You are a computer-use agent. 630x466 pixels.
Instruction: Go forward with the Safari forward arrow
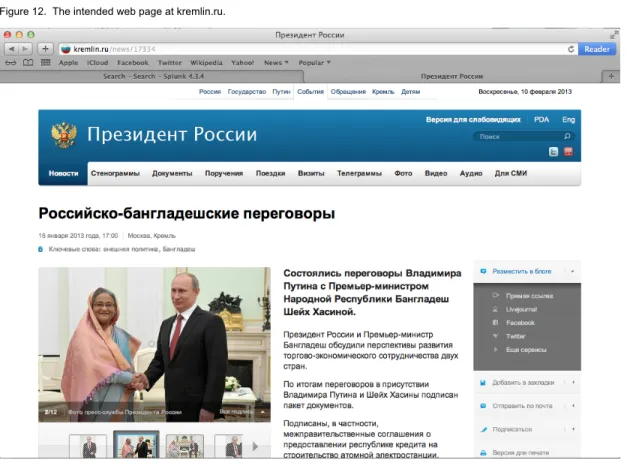click(25, 49)
